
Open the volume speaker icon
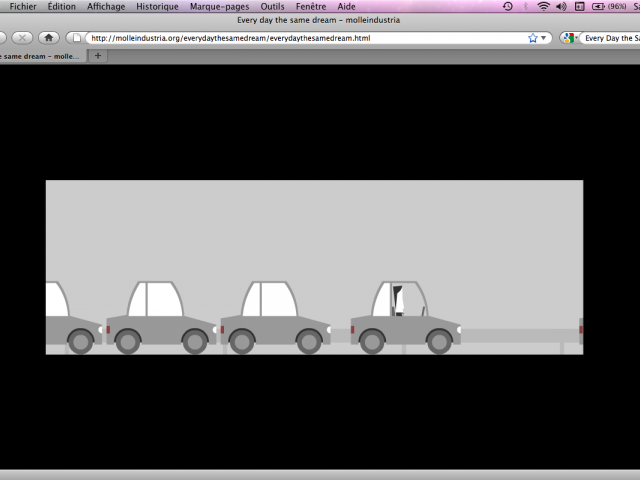561,6
